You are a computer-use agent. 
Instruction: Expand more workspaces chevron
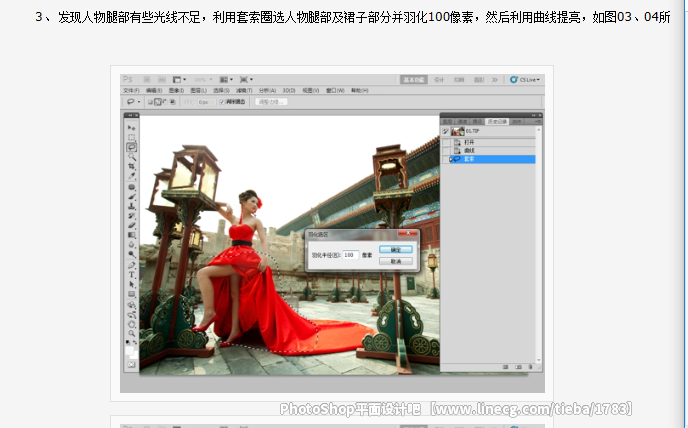pyautogui.click(x=495, y=79)
